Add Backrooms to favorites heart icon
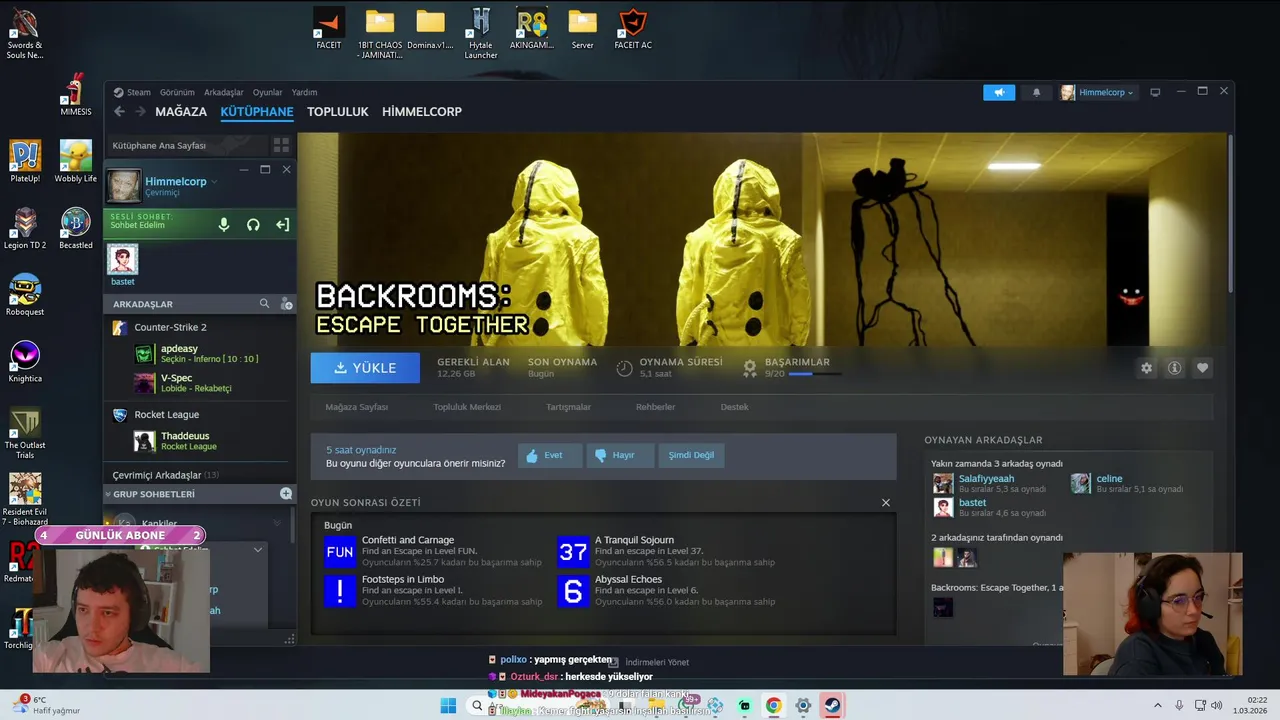This screenshot has width=1280, height=720. tap(1202, 368)
